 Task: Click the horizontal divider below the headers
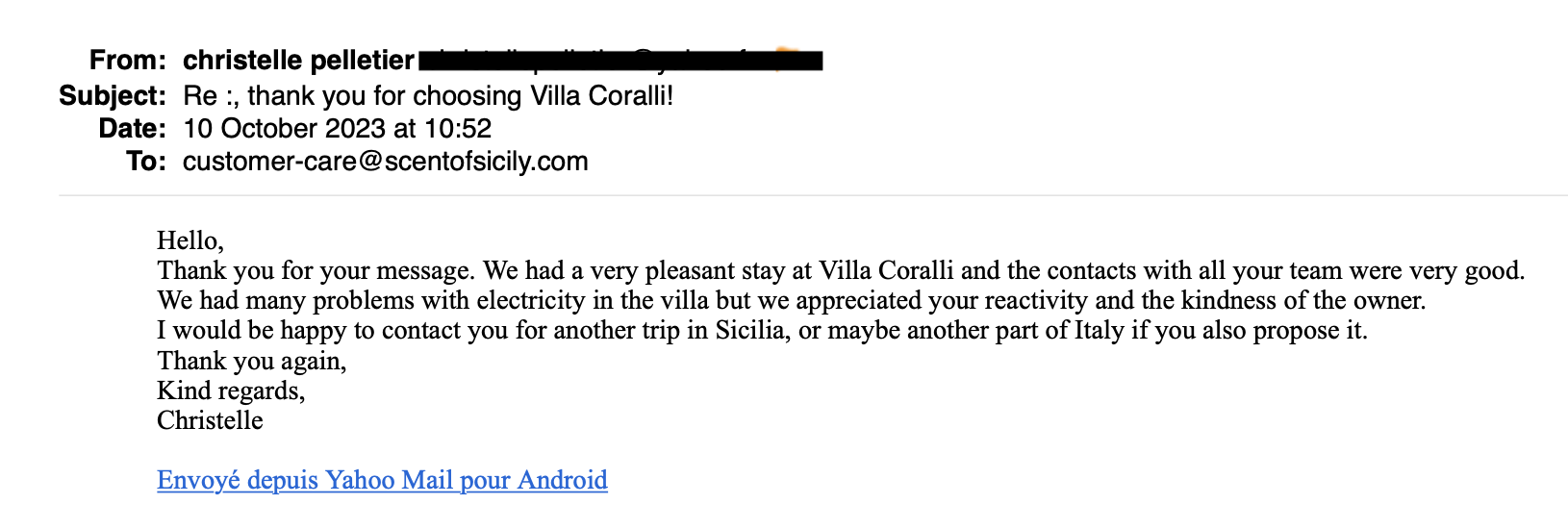click(x=813, y=196)
